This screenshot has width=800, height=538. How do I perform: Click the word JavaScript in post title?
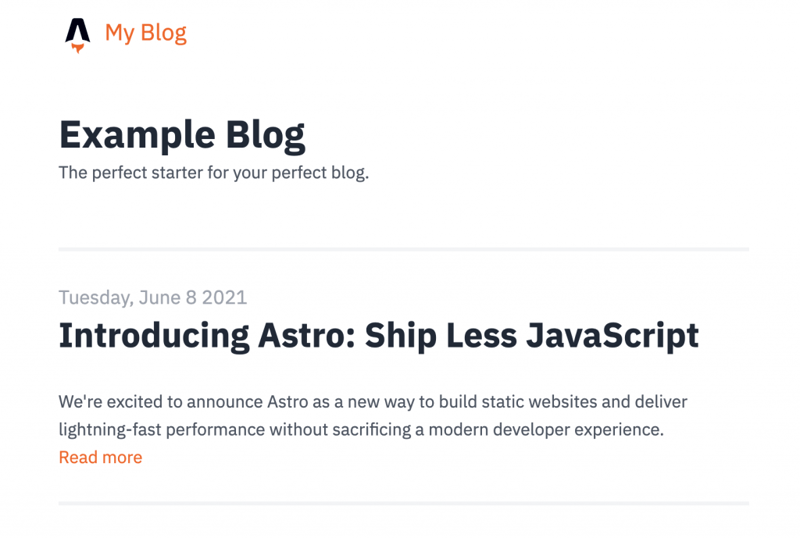pyautogui.click(x=612, y=335)
